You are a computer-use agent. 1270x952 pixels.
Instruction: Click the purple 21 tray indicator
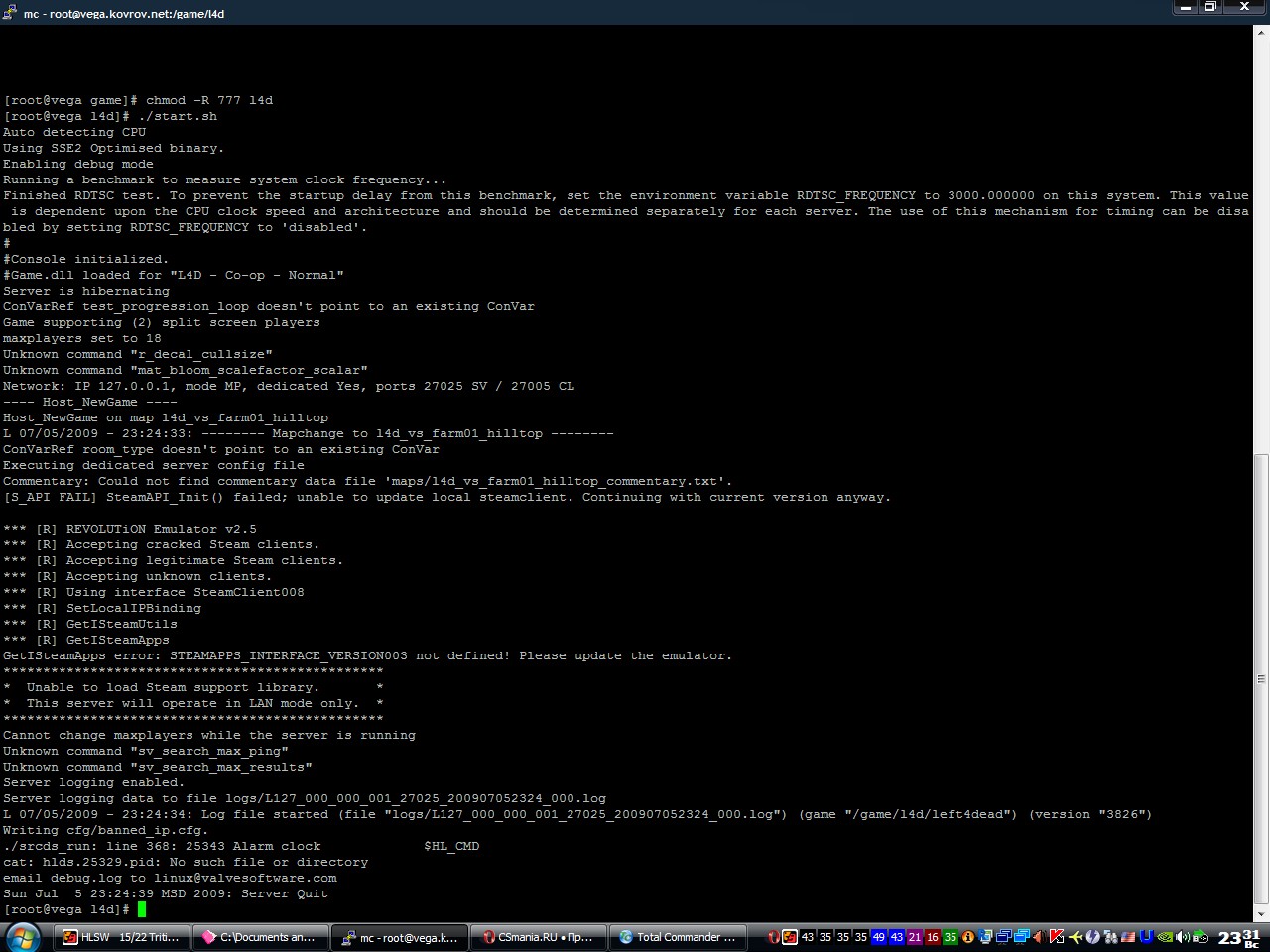[915, 937]
